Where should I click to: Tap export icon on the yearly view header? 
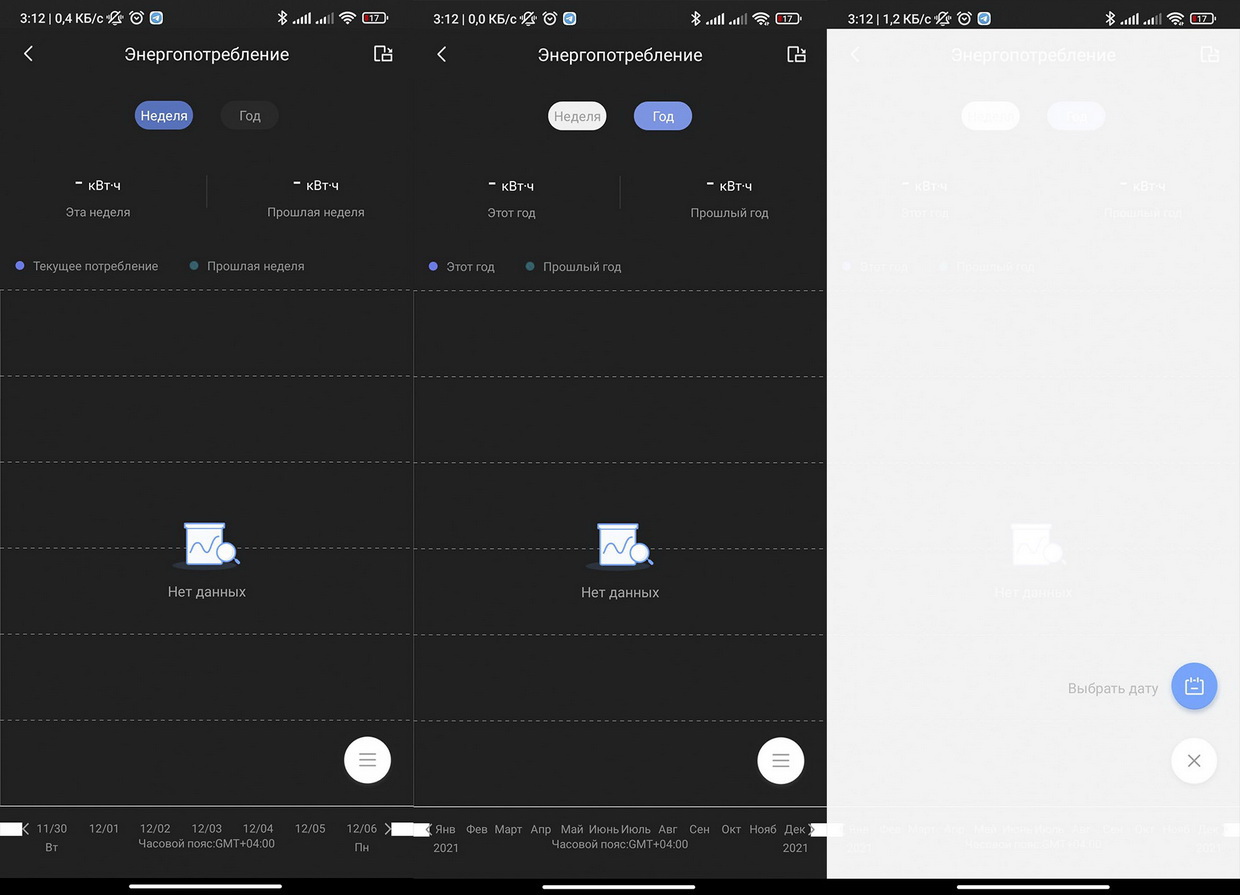tap(796, 54)
